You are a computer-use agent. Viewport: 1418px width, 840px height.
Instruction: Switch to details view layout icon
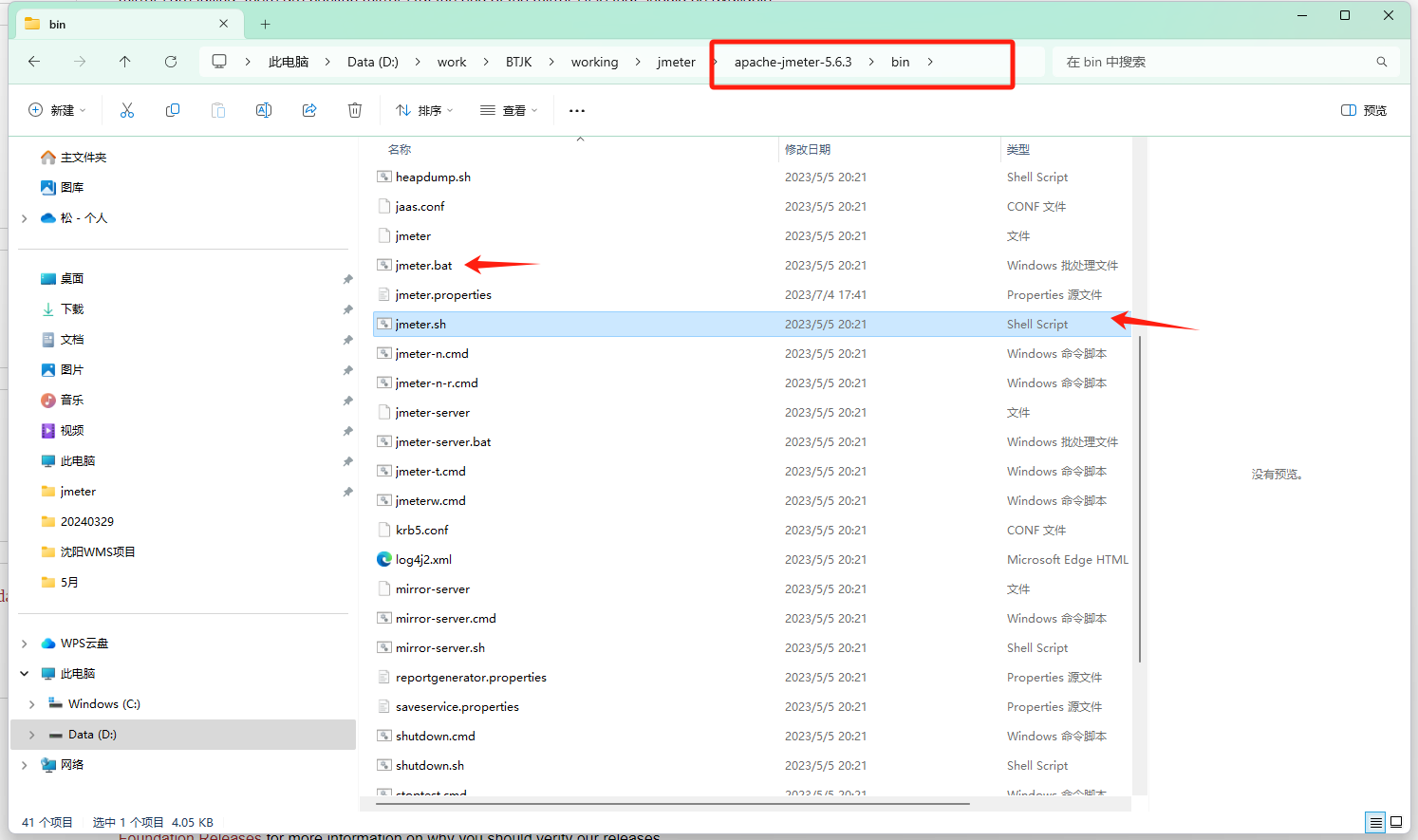click(1375, 822)
